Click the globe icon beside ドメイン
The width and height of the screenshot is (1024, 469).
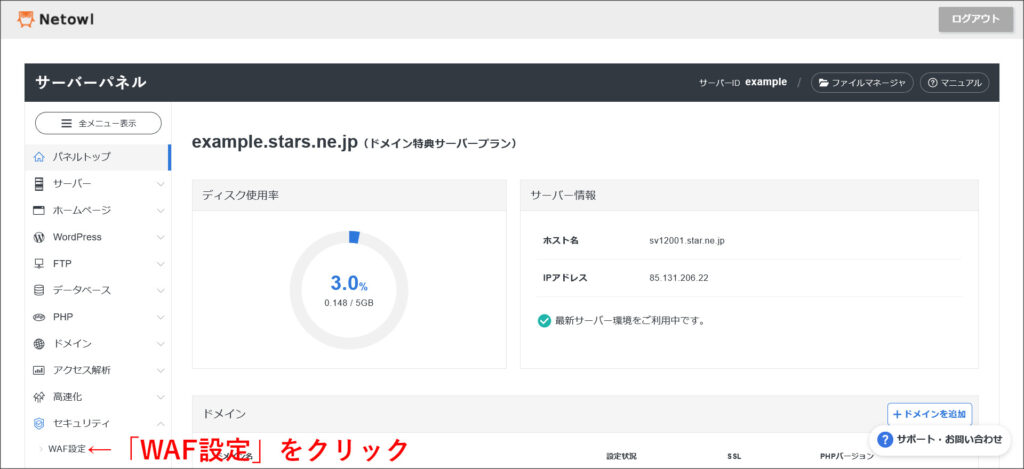(x=39, y=344)
